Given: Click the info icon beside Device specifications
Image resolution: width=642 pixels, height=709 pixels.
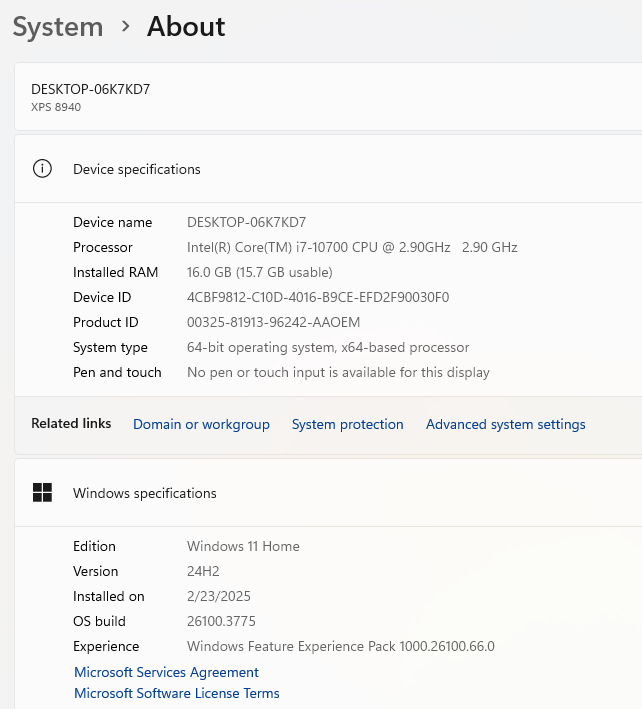Looking at the screenshot, I should click(42, 169).
